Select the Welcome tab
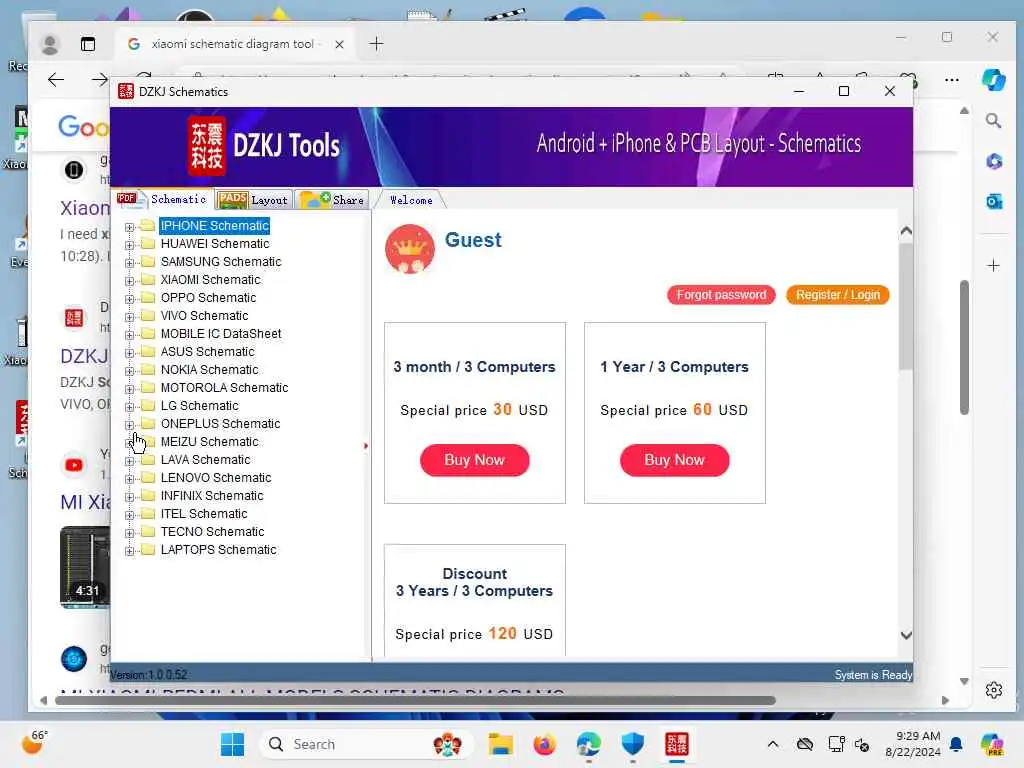This screenshot has height=768, width=1024. pyautogui.click(x=411, y=200)
